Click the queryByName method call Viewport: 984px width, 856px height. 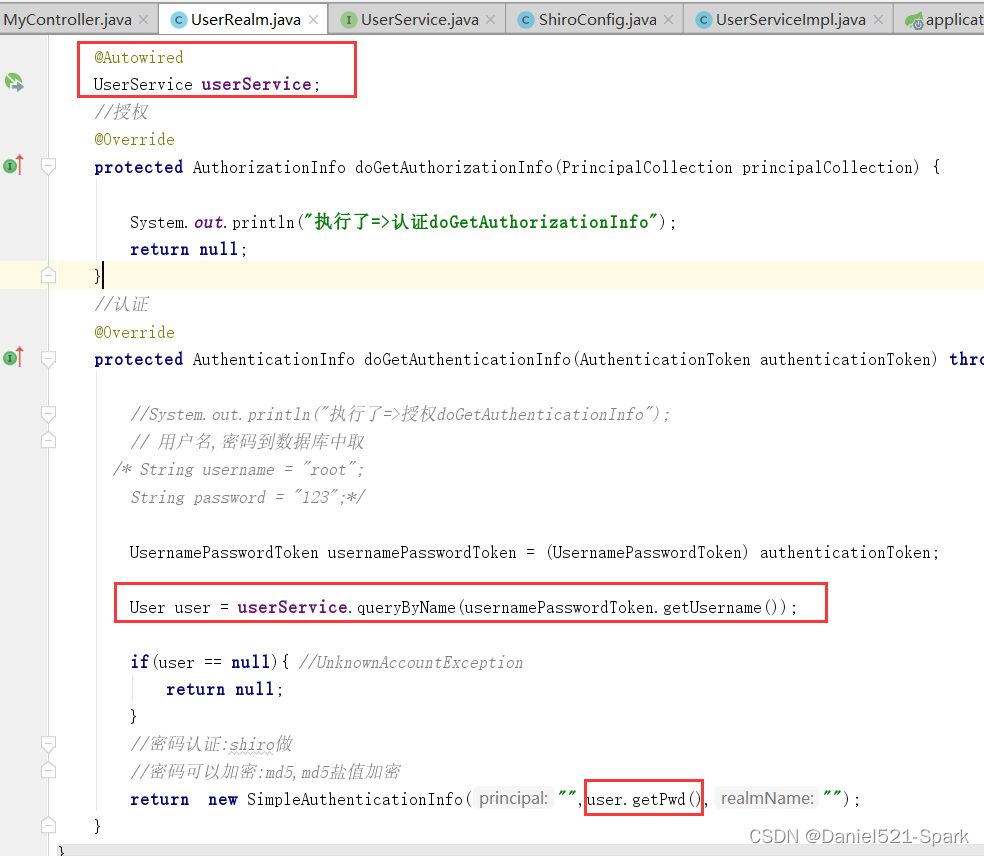click(406, 607)
